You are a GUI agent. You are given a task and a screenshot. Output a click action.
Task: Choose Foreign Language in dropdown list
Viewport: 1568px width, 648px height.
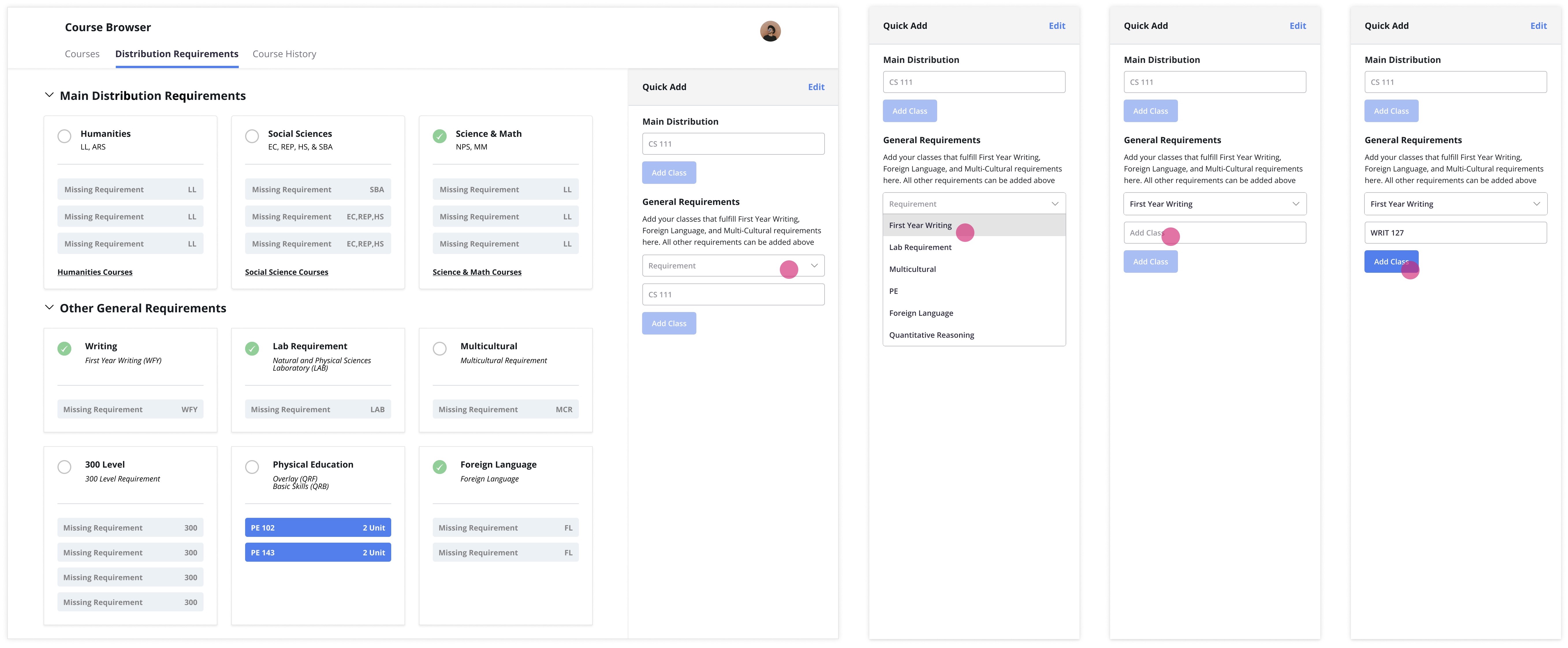[x=974, y=313]
